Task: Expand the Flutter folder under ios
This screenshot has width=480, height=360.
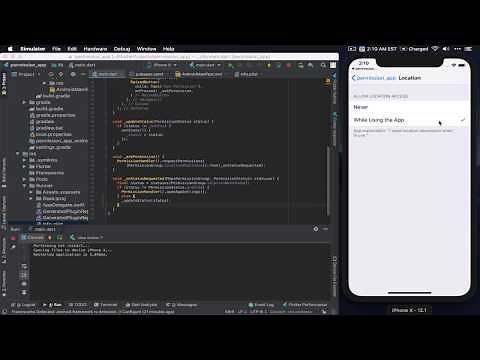Action: pos(24,166)
